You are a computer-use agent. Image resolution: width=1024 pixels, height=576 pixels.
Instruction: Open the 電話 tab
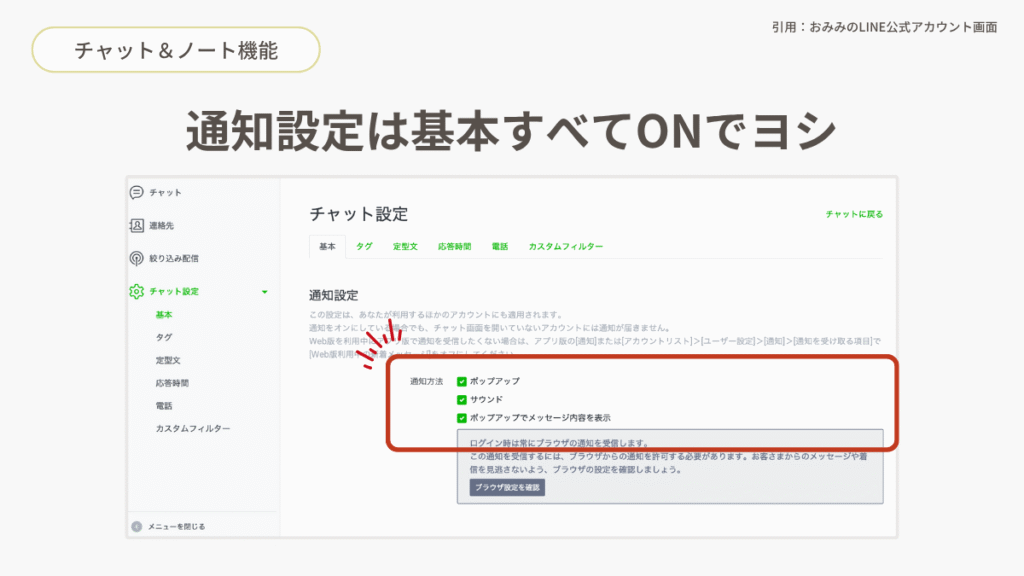(x=500, y=246)
